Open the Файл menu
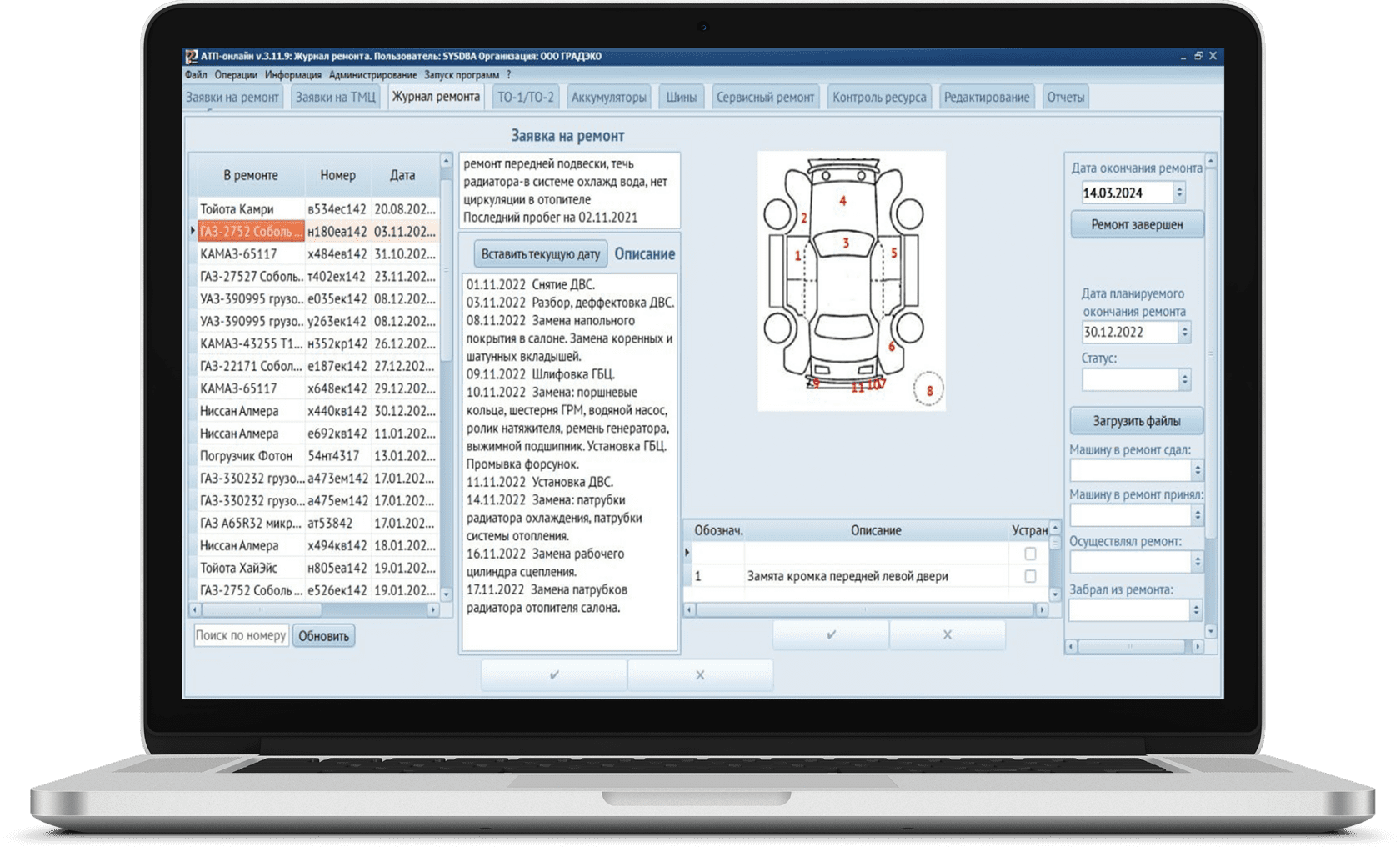 point(196,75)
